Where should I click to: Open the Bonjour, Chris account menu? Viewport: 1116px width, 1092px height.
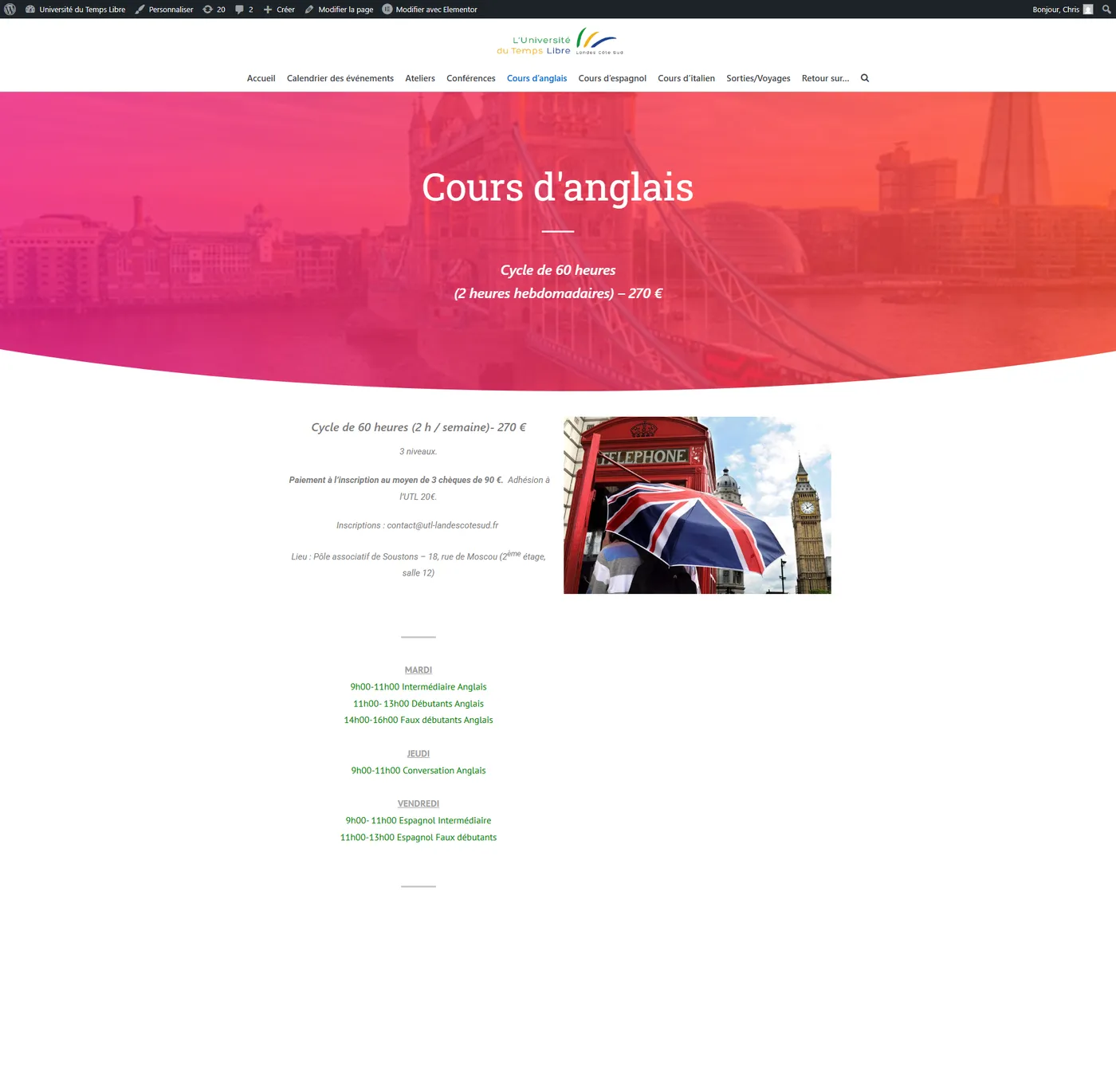coord(1063,10)
